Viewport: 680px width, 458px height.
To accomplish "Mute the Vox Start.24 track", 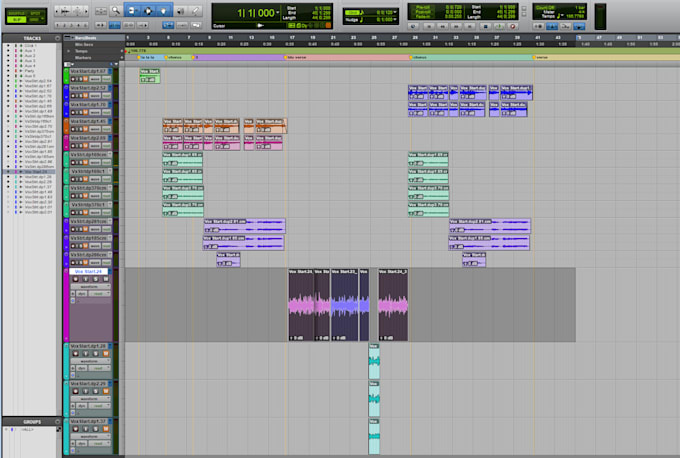I will click(105, 279).
